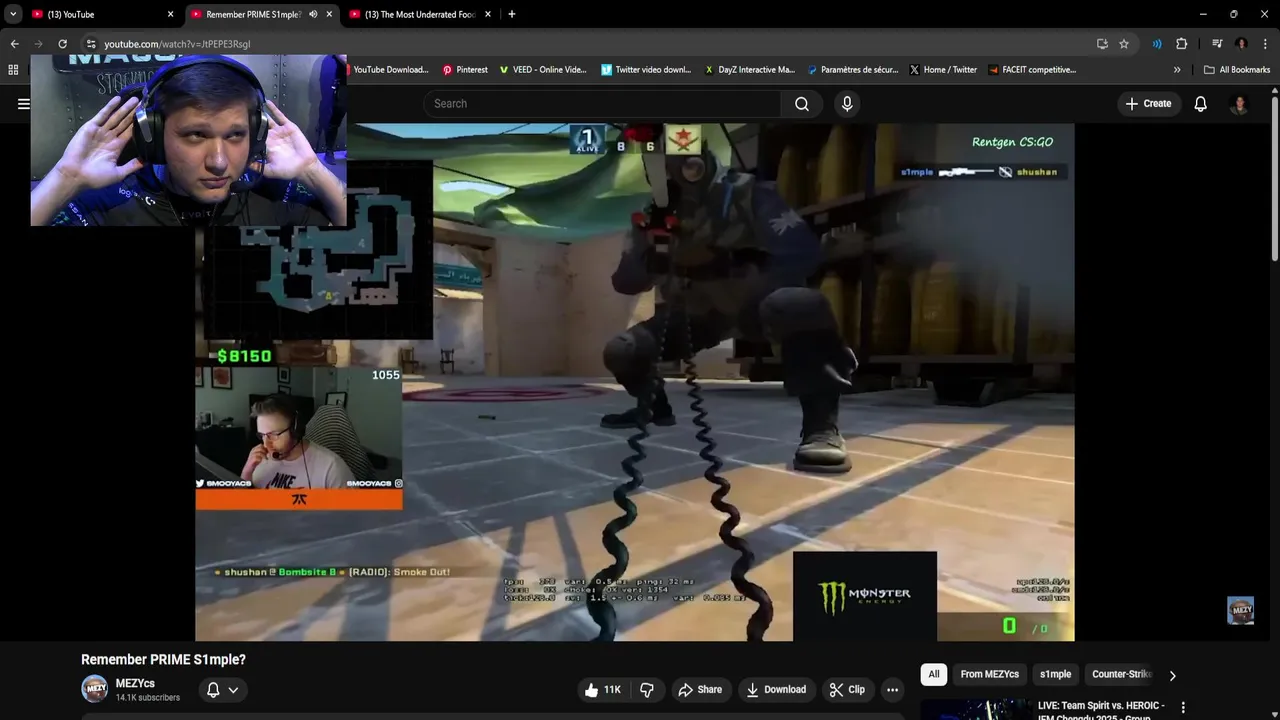Bookmark this page with the star icon
Viewport: 1280px width, 720px height.
click(x=1124, y=44)
